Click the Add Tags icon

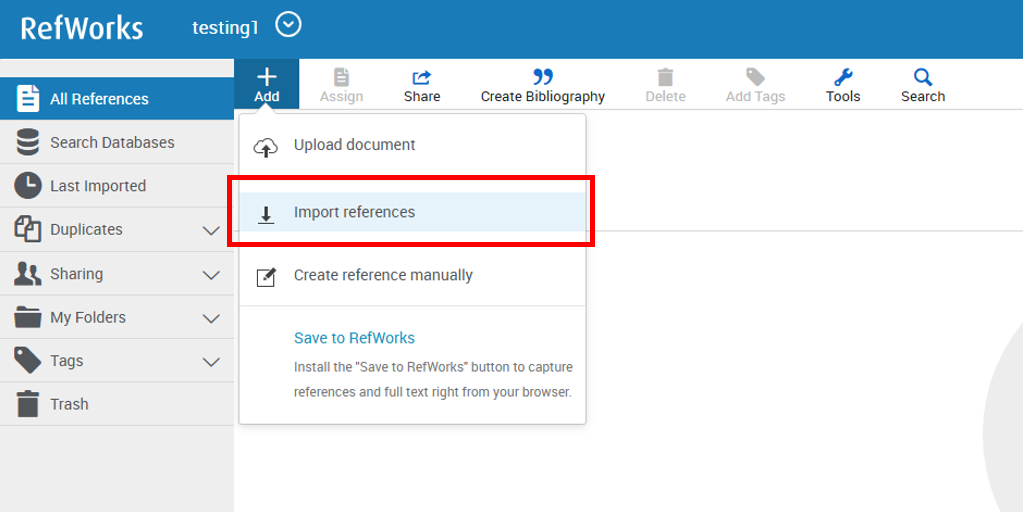[755, 78]
